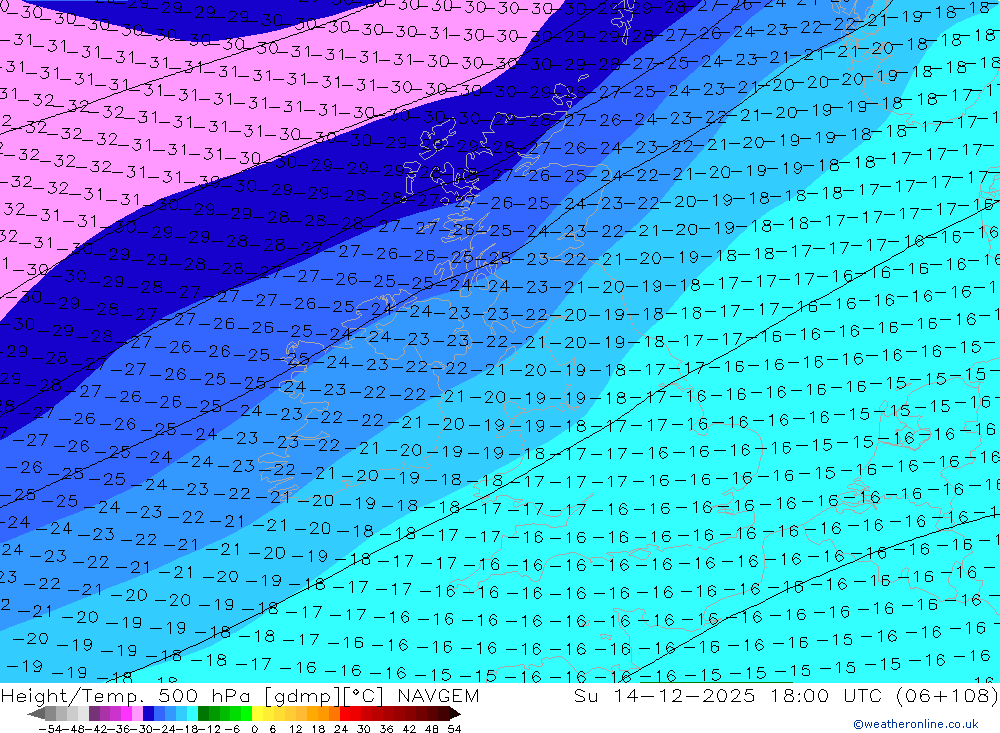Select the NAVGEM model name label

[438, 695]
